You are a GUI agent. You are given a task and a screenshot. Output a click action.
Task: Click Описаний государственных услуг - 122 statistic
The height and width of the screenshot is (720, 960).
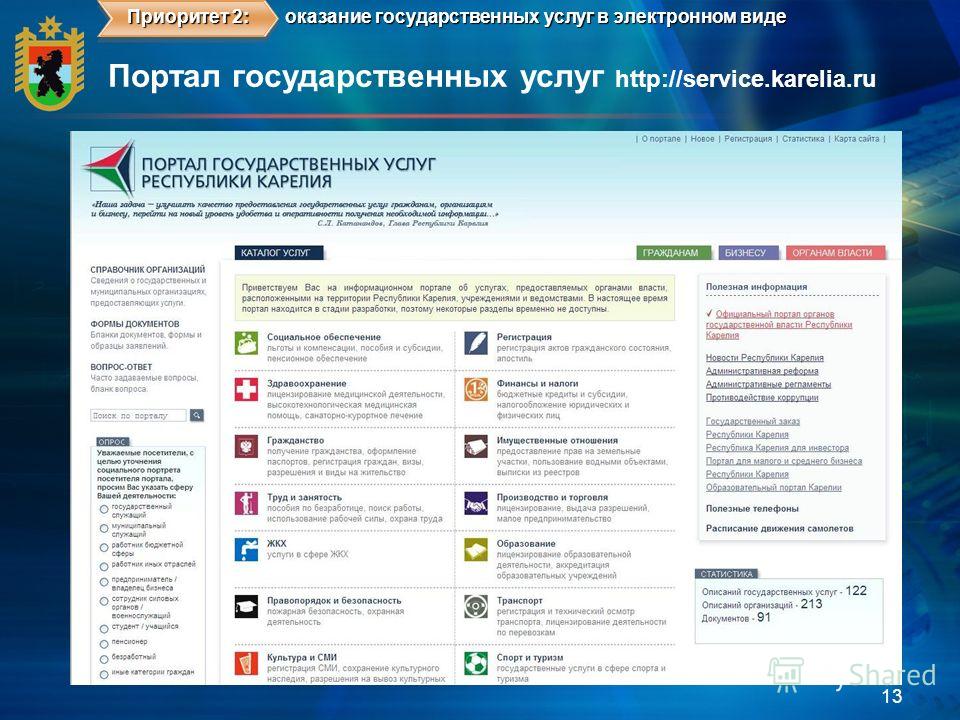pyautogui.click(x=784, y=591)
